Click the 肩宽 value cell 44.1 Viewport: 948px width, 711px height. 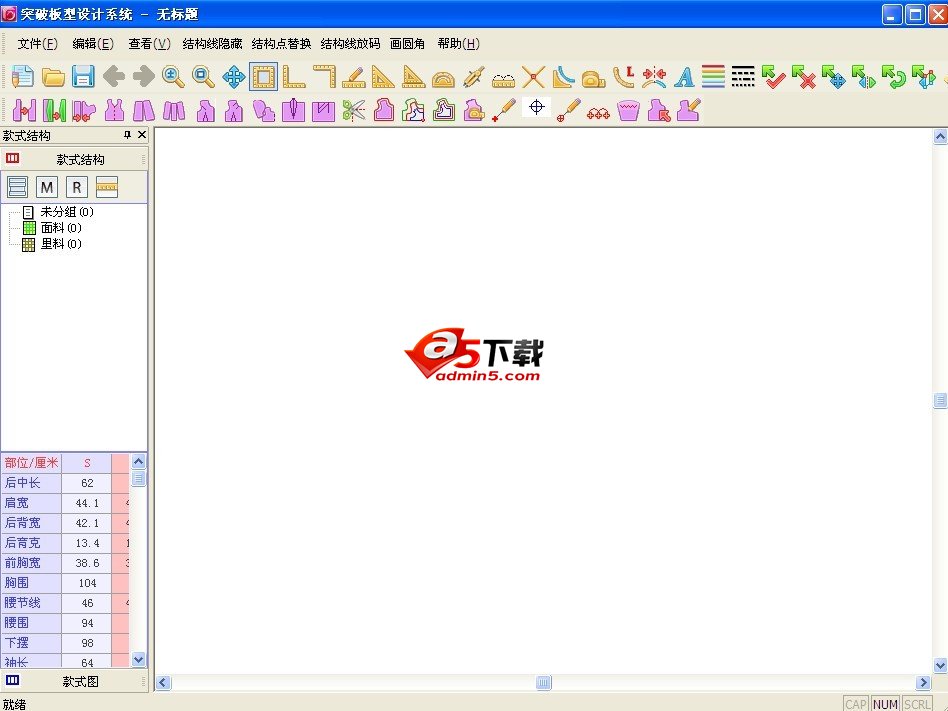tap(87, 503)
